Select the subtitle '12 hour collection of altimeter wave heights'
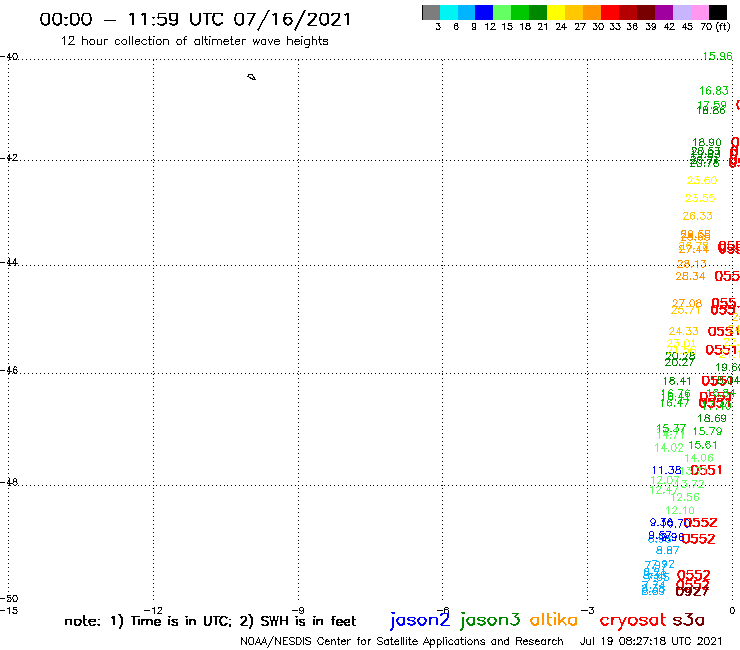Image resolution: width=740 pixels, height=650 pixels. [194, 41]
